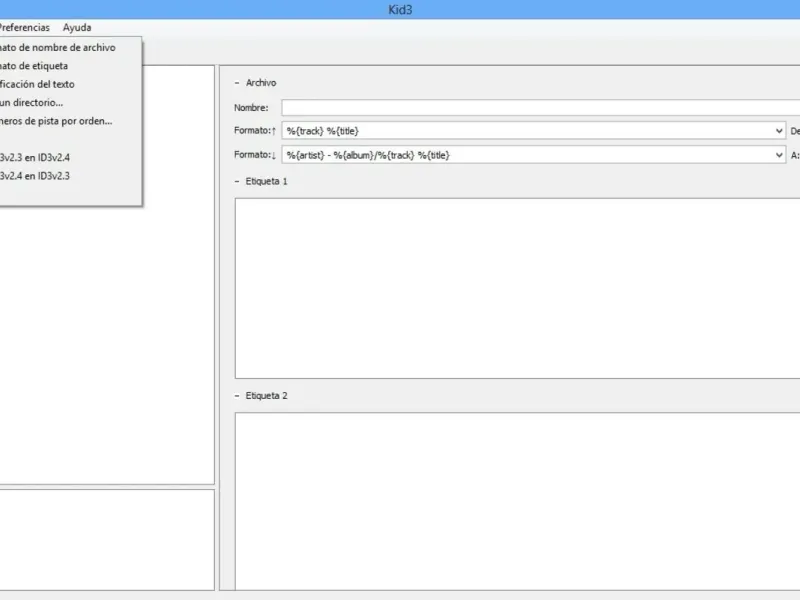The height and width of the screenshot is (600, 800).
Task: Collapse the Archivo section
Action: point(237,83)
